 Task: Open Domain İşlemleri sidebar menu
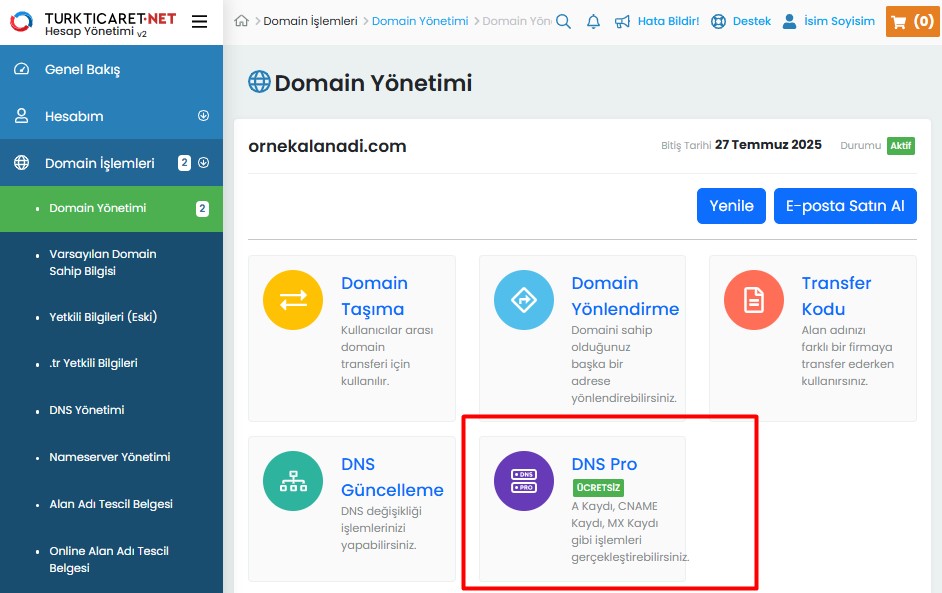[x=111, y=163]
